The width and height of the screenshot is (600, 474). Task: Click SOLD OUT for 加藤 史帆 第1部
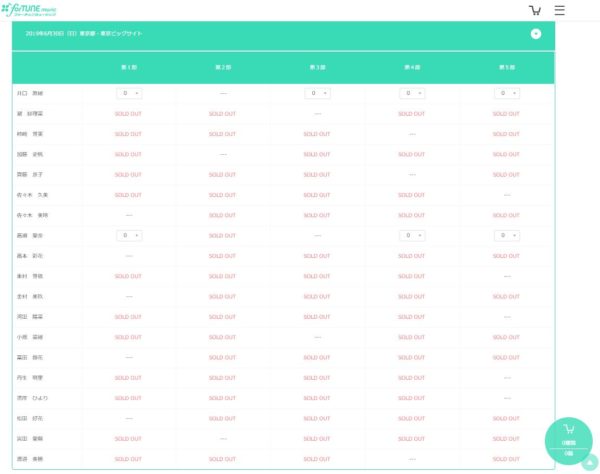(x=128, y=155)
